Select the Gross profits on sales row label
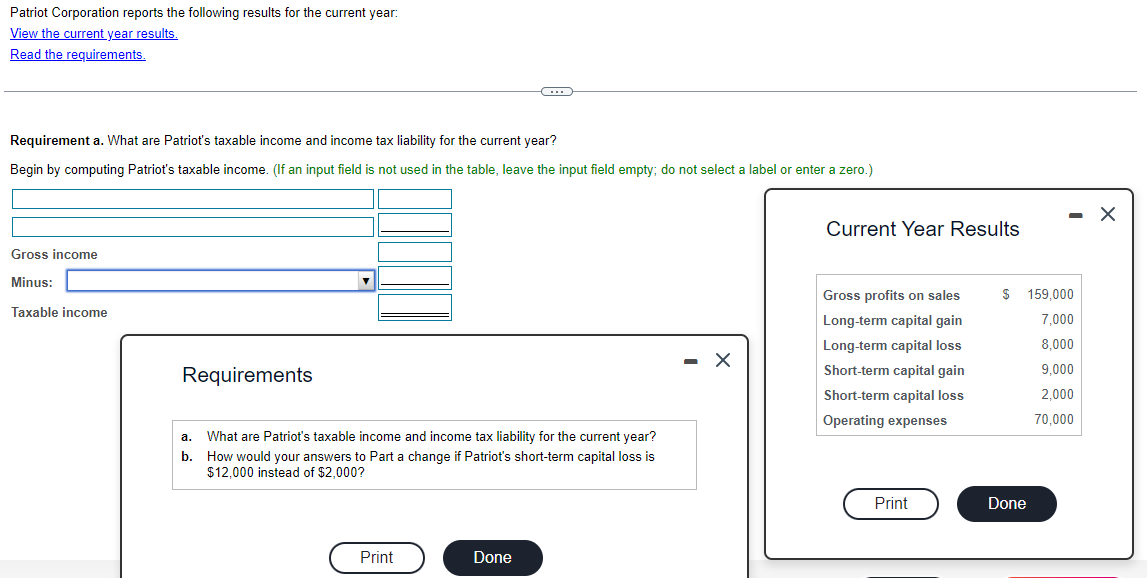This screenshot has height=578, width=1147. click(x=891, y=296)
